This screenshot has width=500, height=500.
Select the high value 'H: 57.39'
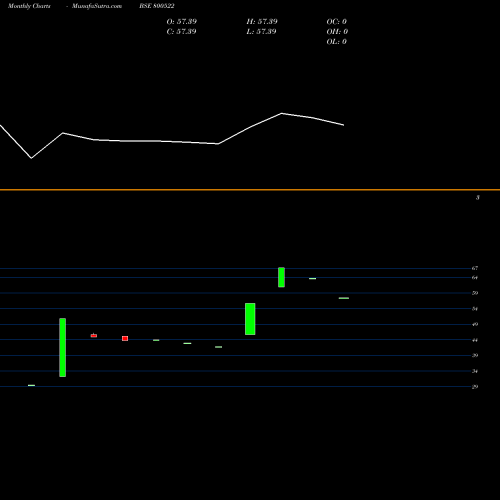pos(262,21)
